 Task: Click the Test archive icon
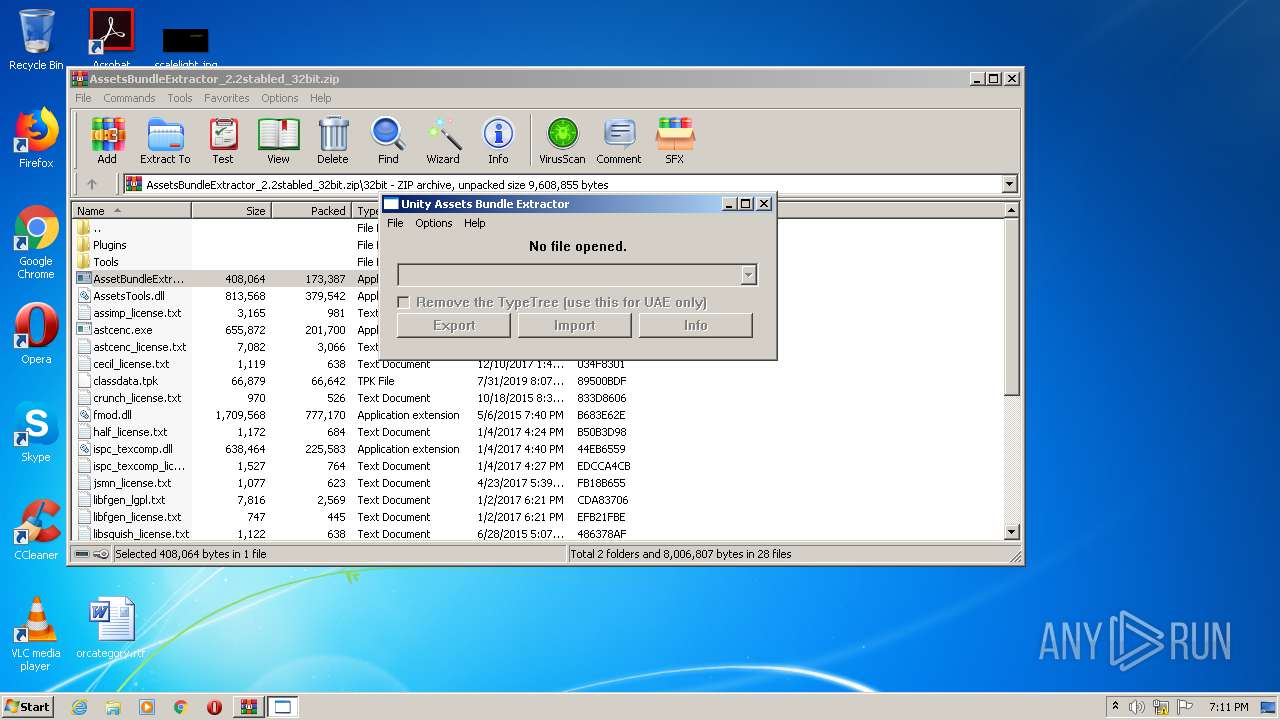(223, 140)
